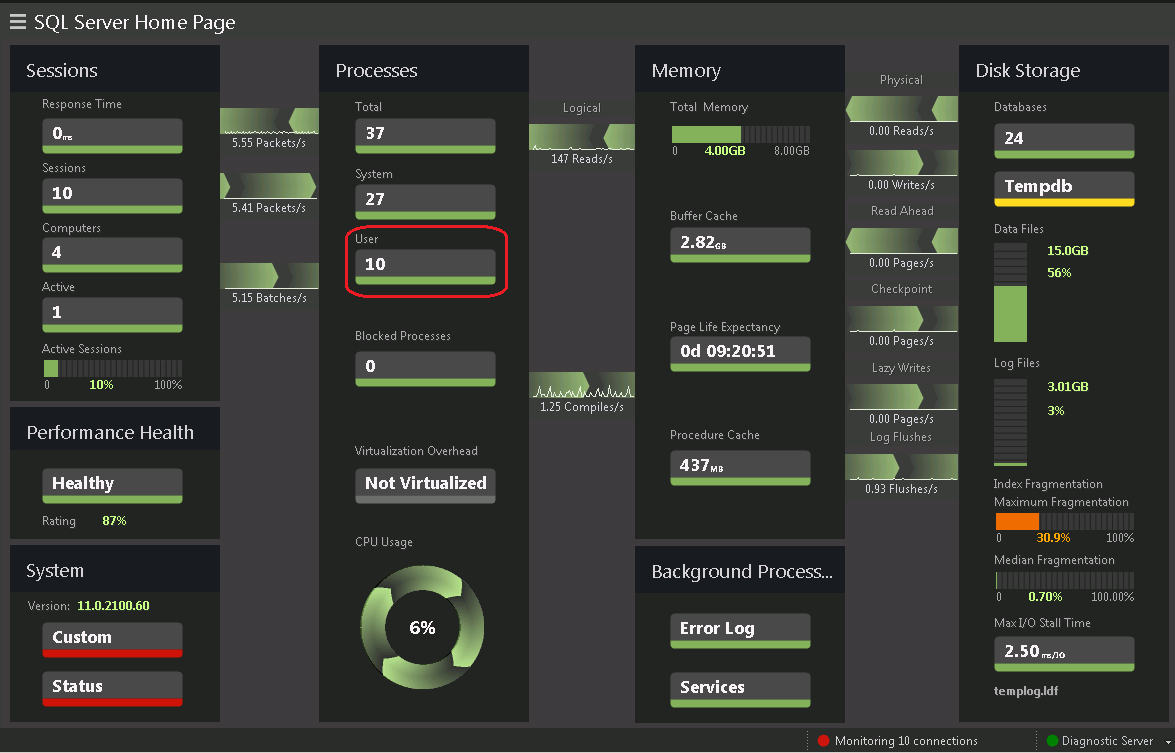Open the Max I/O Stall Time 2.50 tile
Image resolution: width=1175 pixels, height=753 pixels.
point(1064,654)
